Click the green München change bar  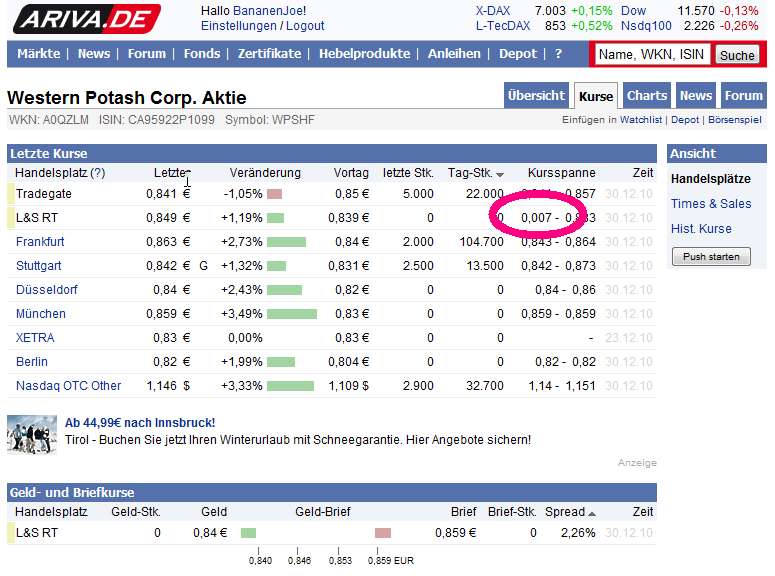(291, 314)
